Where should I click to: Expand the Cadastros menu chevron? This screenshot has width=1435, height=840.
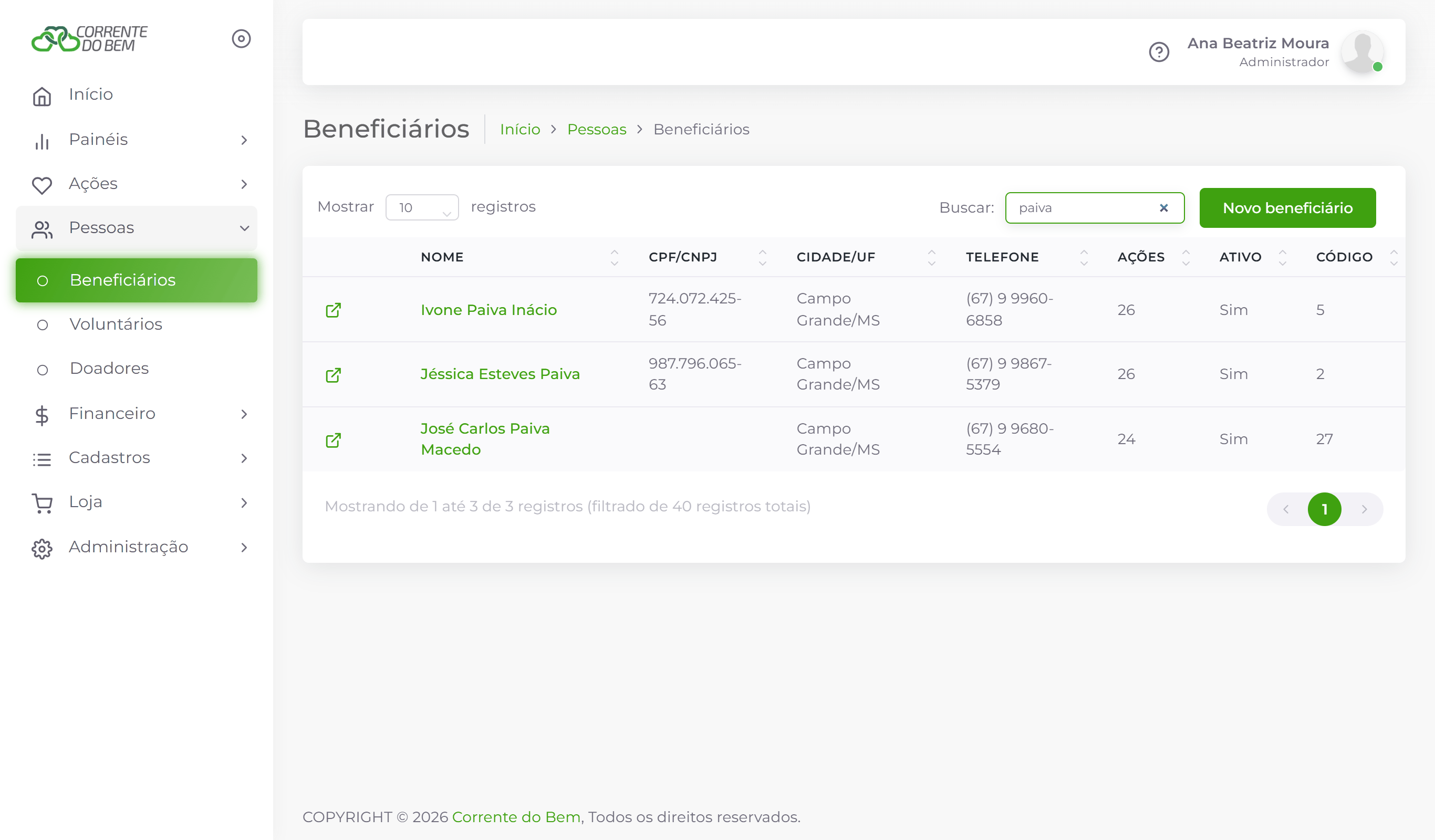[x=244, y=458]
